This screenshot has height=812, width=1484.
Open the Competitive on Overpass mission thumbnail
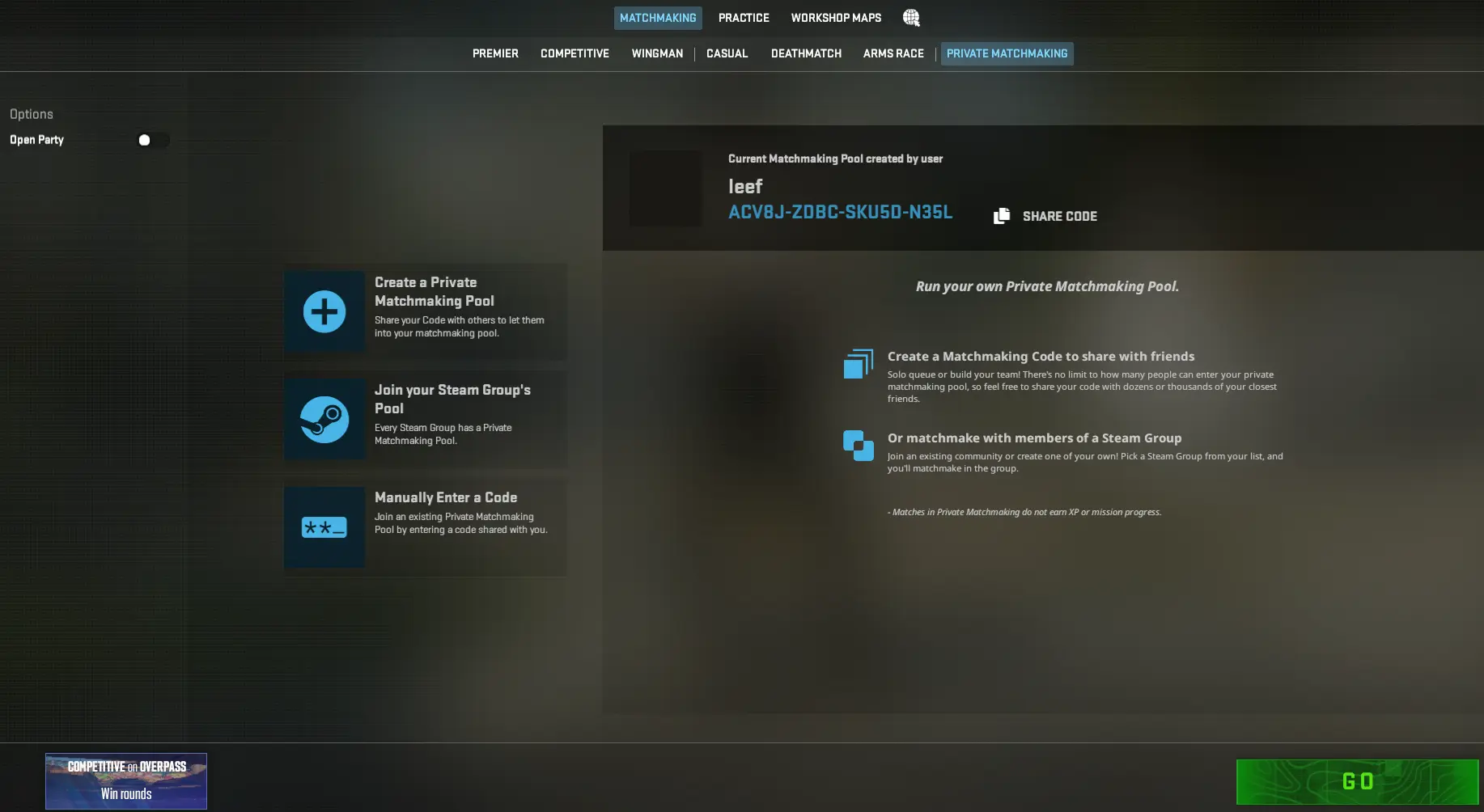pyautogui.click(x=126, y=780)
